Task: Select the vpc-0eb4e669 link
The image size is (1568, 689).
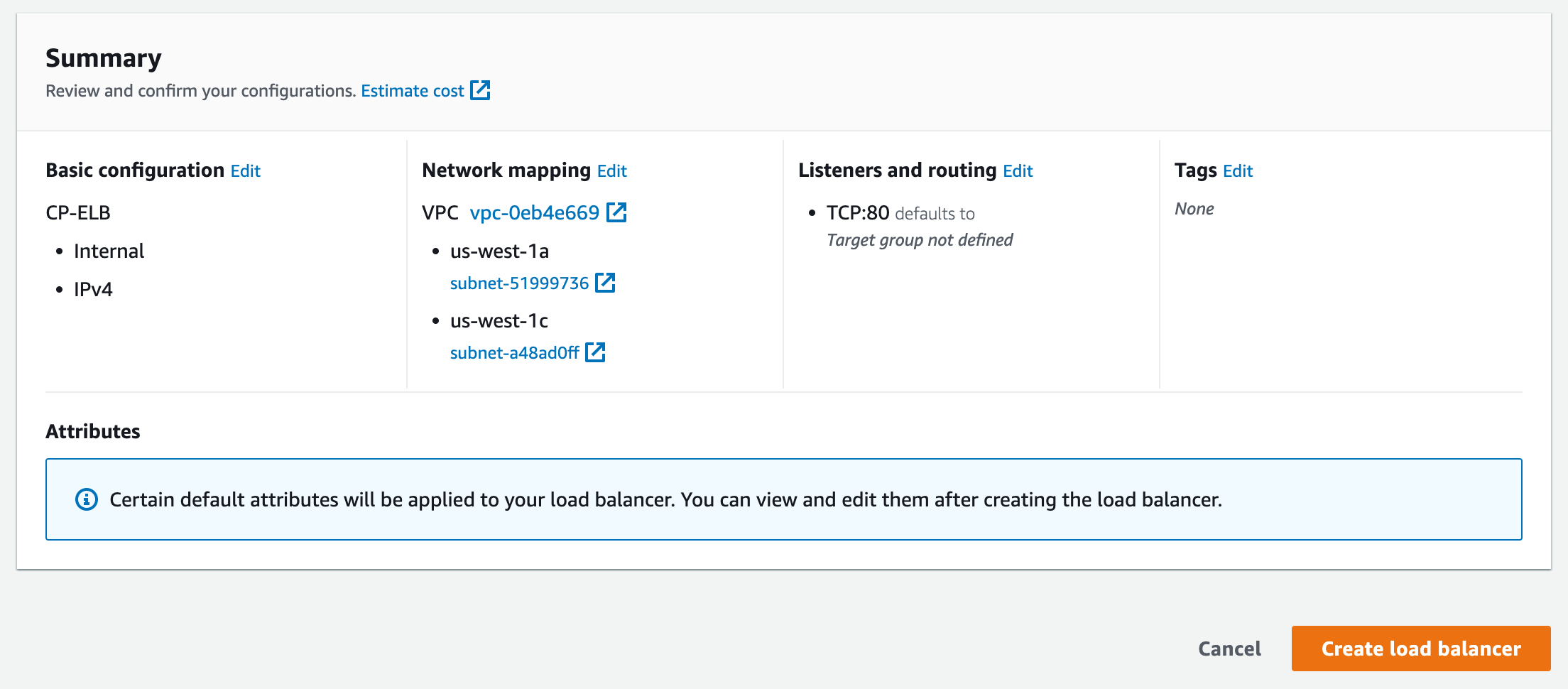Action: [533, 212]
